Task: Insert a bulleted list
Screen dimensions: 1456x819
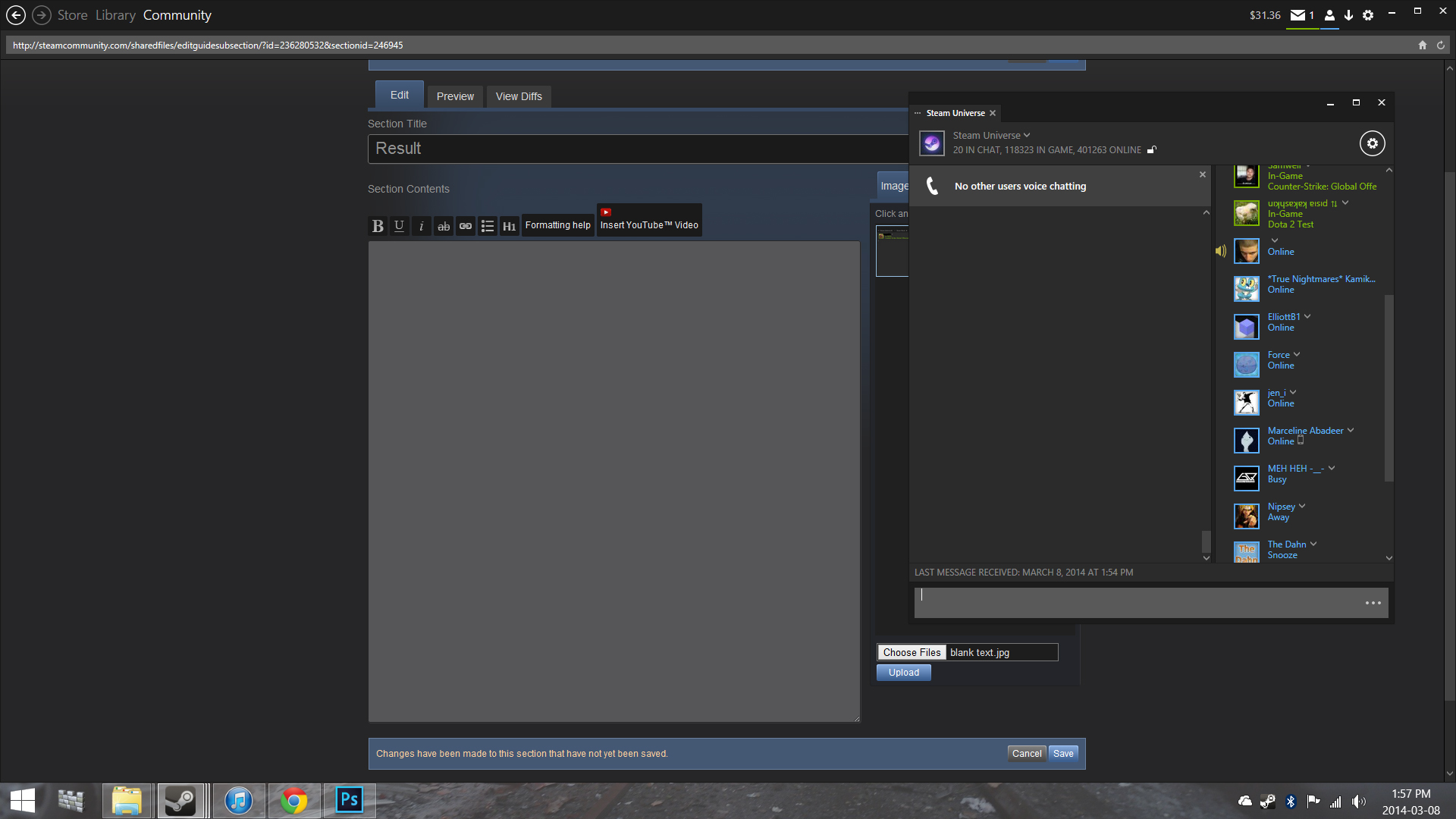Action: pyautogui.click(x=488, y=226)
